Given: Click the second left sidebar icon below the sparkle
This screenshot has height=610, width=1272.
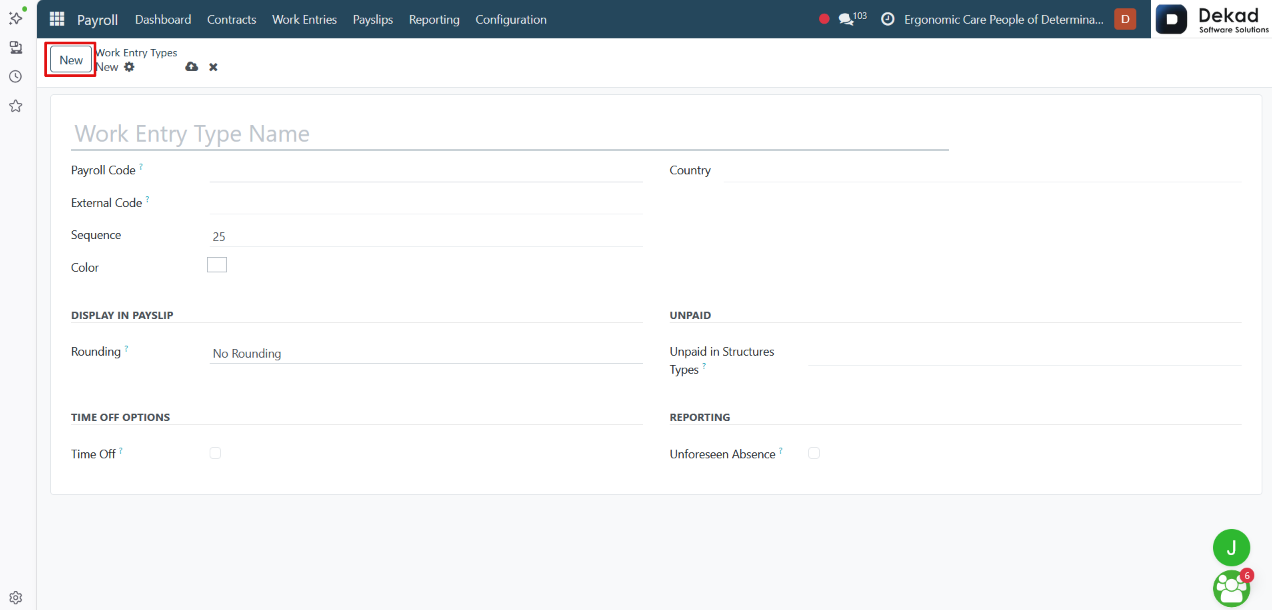Looking at the screenshot, I should (x=16, y=47).
